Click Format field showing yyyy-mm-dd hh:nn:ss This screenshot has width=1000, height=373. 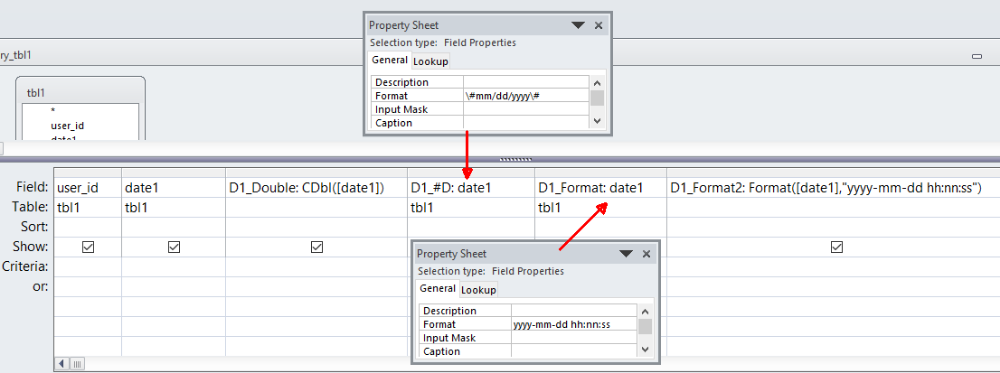click(574, 325)
